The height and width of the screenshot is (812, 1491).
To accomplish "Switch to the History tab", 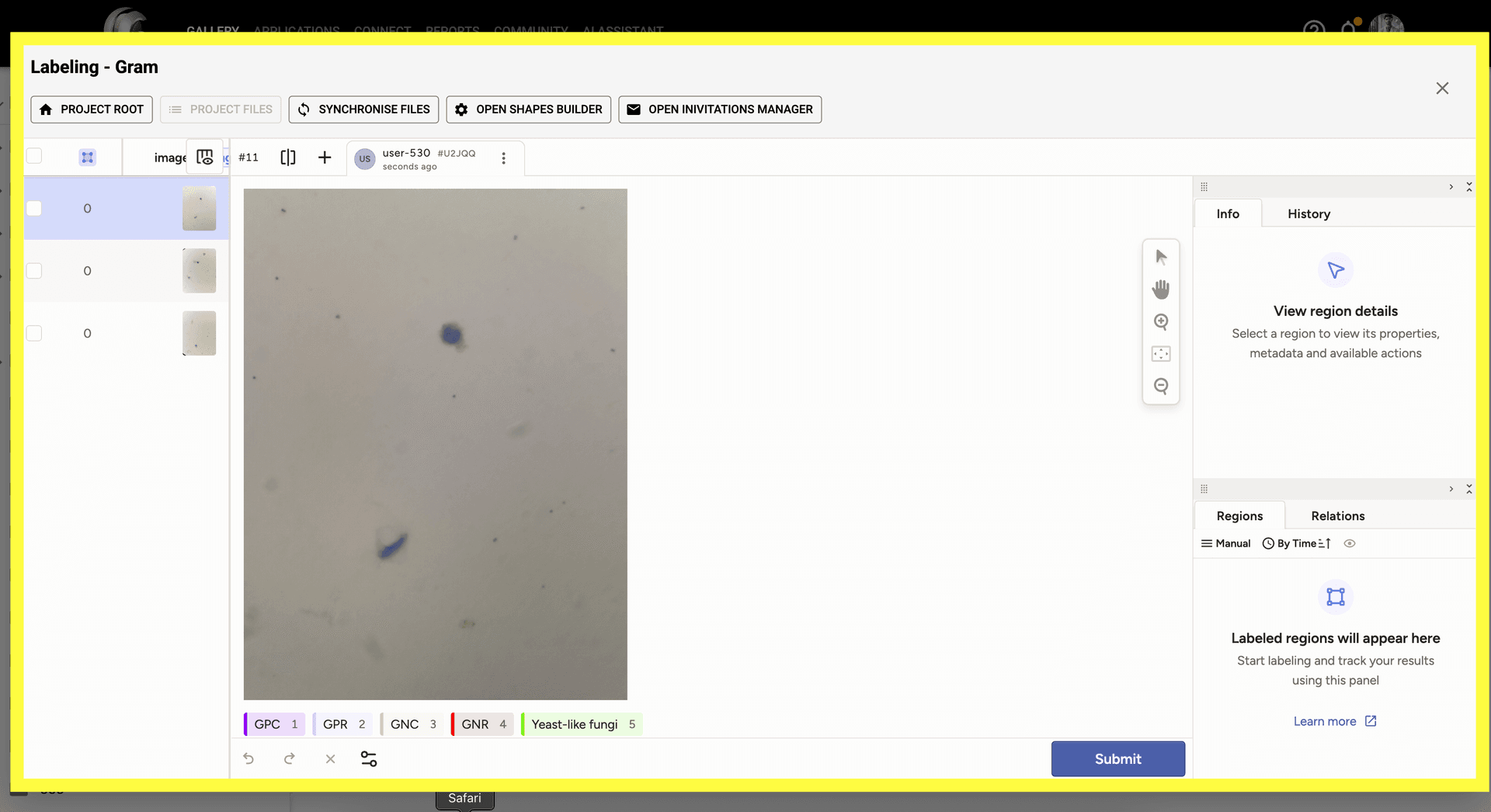I will 1309,213.
